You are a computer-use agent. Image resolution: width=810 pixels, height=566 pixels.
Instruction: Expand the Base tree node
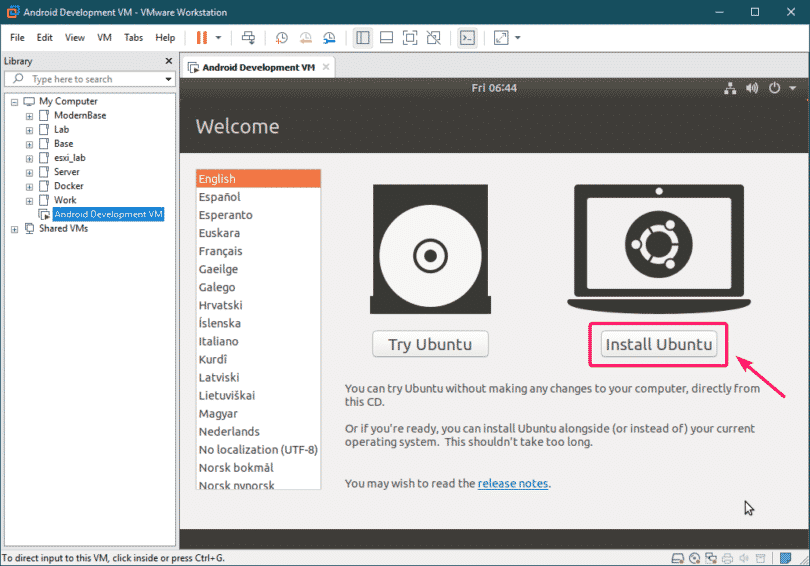[29, 144]
